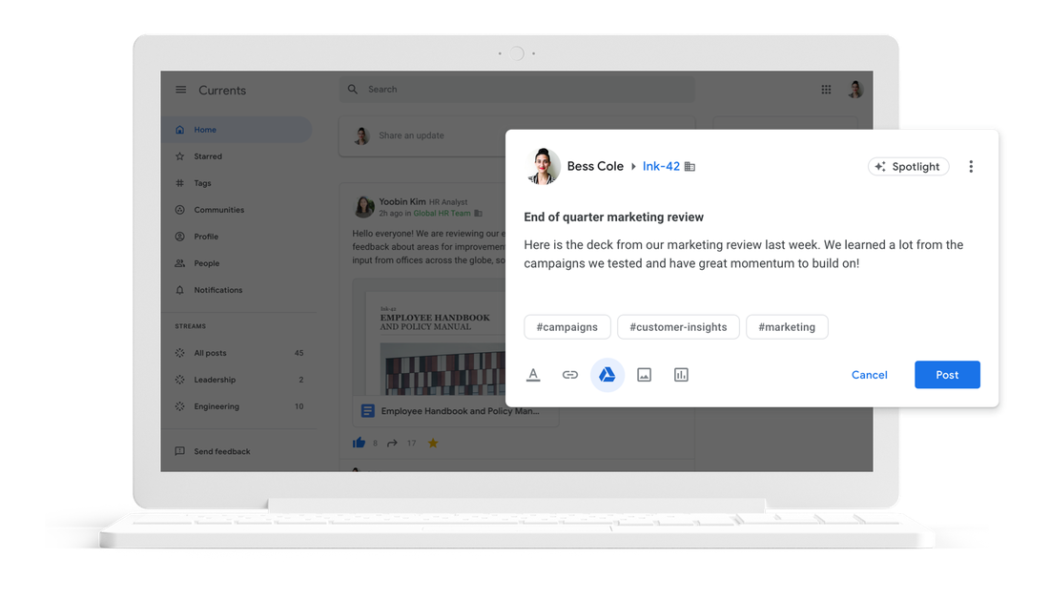Image resolution: width=1050 pixels, height=600 pixels.
Task: Open text formatting options in the composer
Action: (x=533, y=374)
